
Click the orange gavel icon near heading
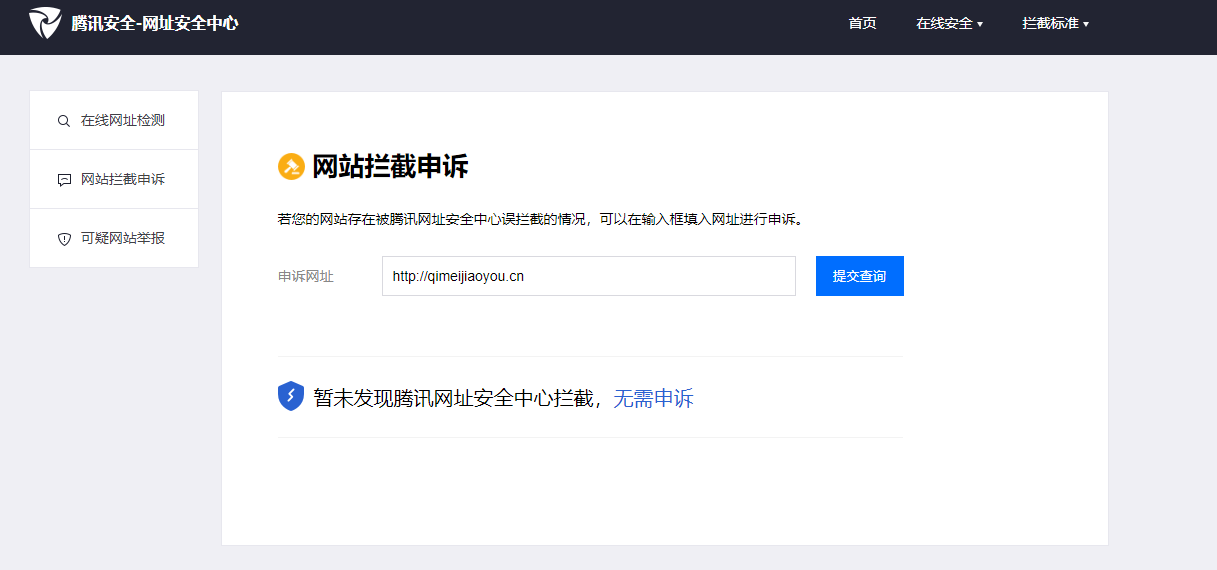point(291,167)
